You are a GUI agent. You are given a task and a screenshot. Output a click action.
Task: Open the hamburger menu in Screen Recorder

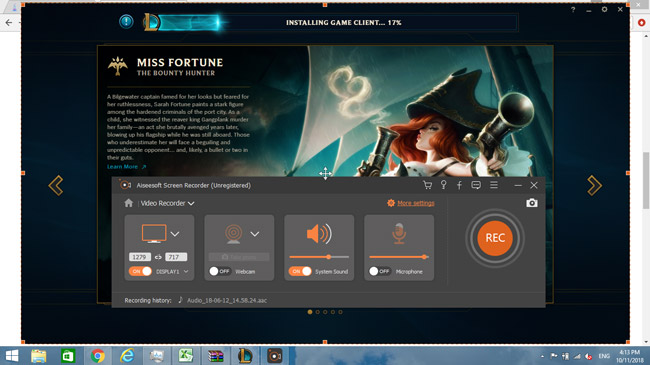(x=494, y=185)
